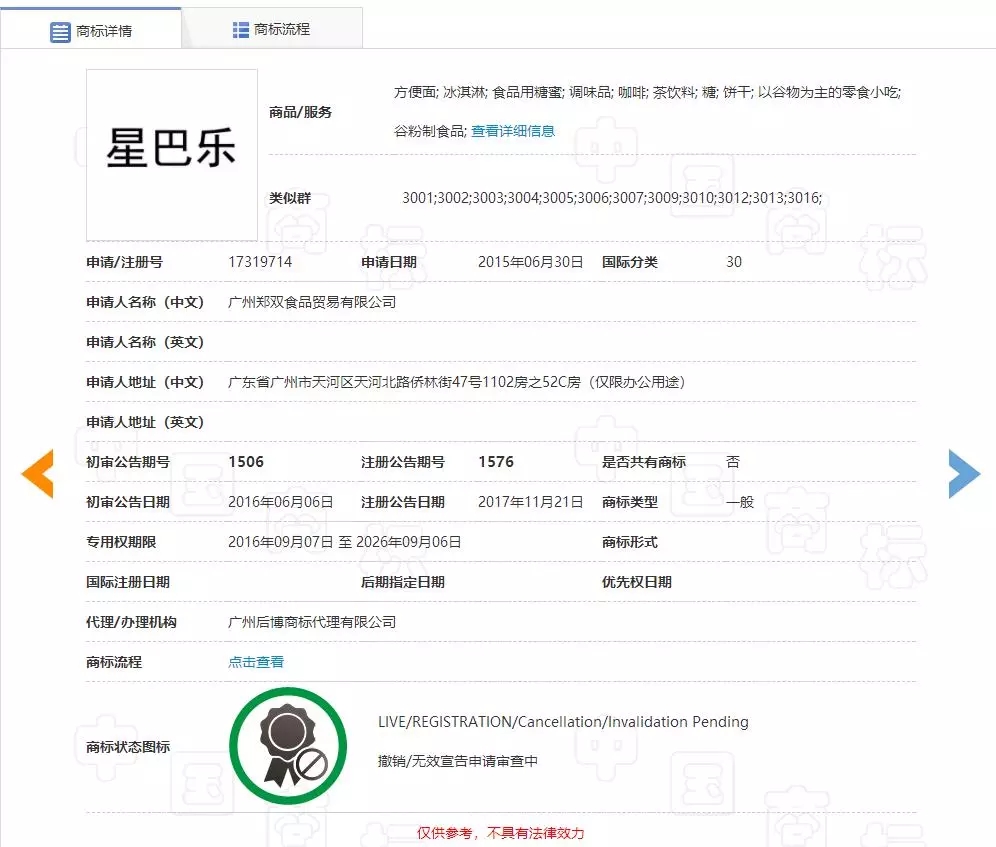
Task: Click the applicant address starting 广东省广州市天河区
Action: pyautogui.click(x=456, y=382)
